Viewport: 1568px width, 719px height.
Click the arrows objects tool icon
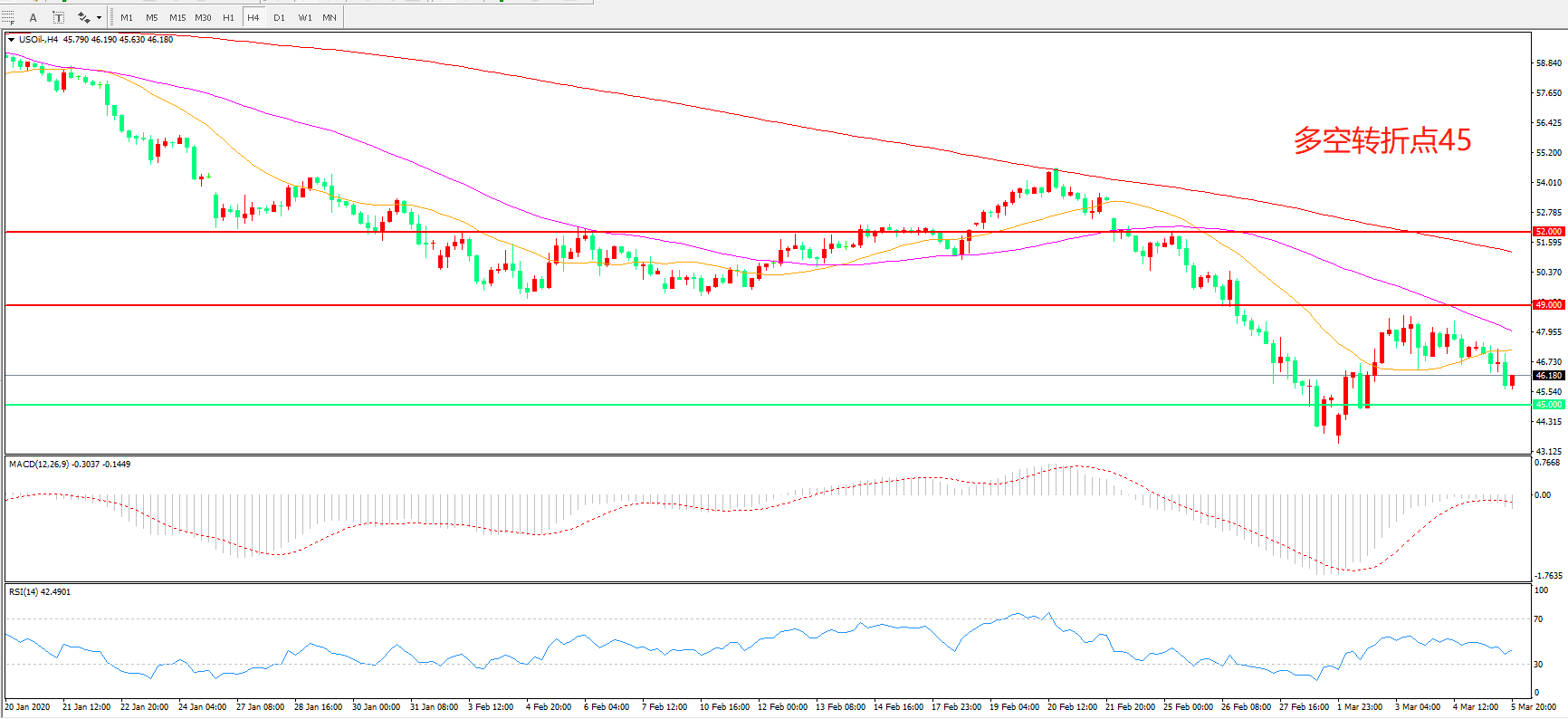[83, 17]
